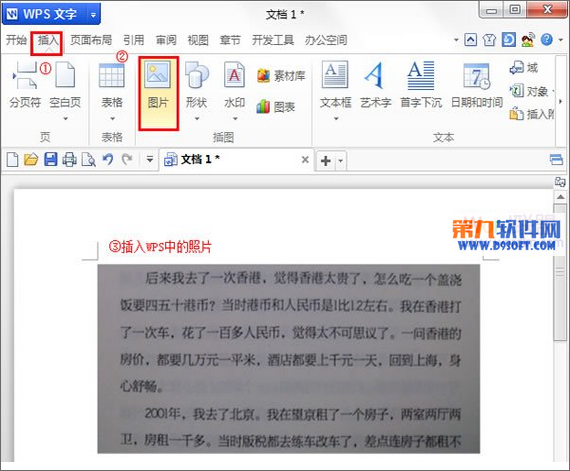Undo the last action
Viewport: 570px width, 471px height.
pyautogui.click(x=108, y=160)
